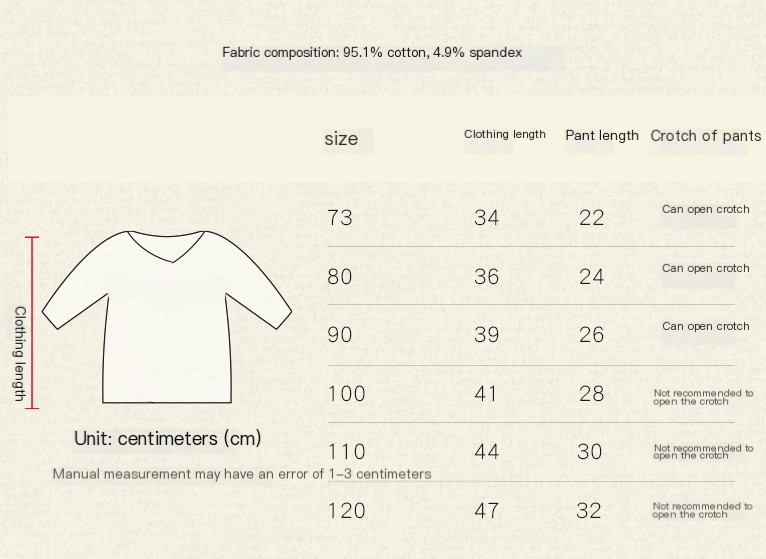Click the red clothing length measurement line
The width and height of the screenshot is (766, 559).
[33, 322]
